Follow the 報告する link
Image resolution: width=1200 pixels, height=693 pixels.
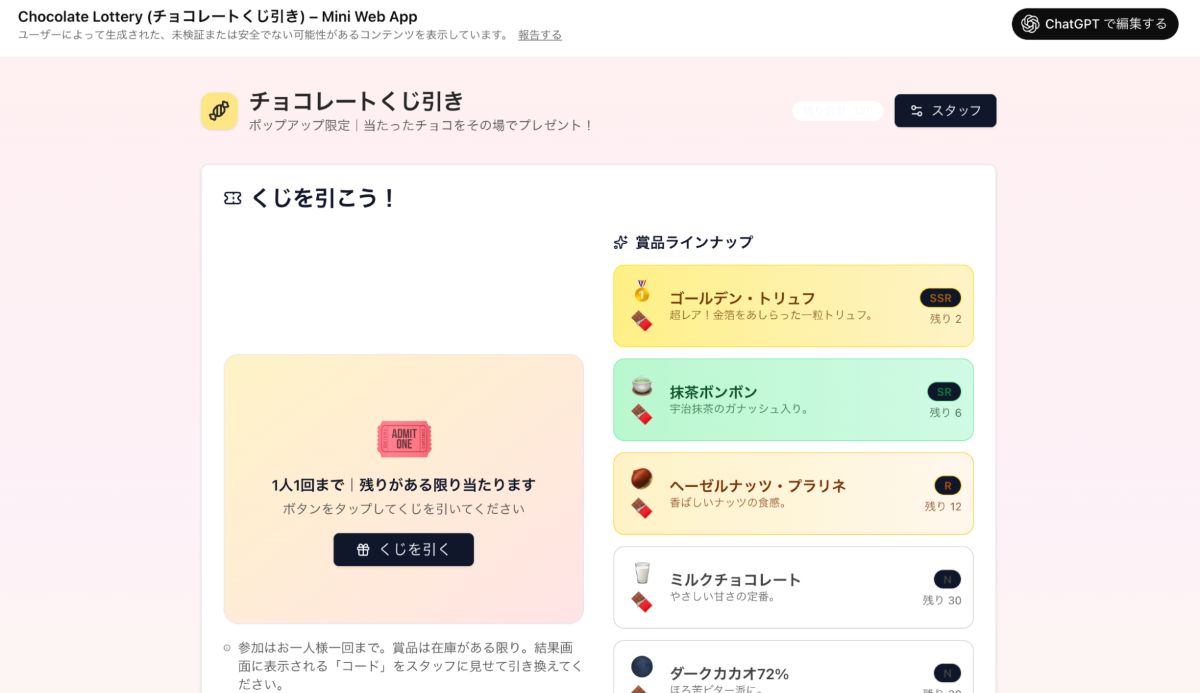pyautogui.click(x=540, y=35)
